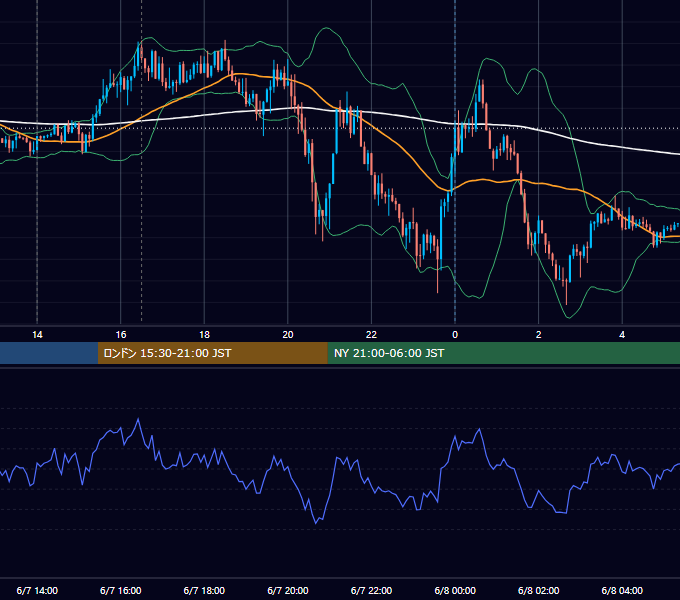Click the 6/8 00:00 date label

click(x=455, y=590)
